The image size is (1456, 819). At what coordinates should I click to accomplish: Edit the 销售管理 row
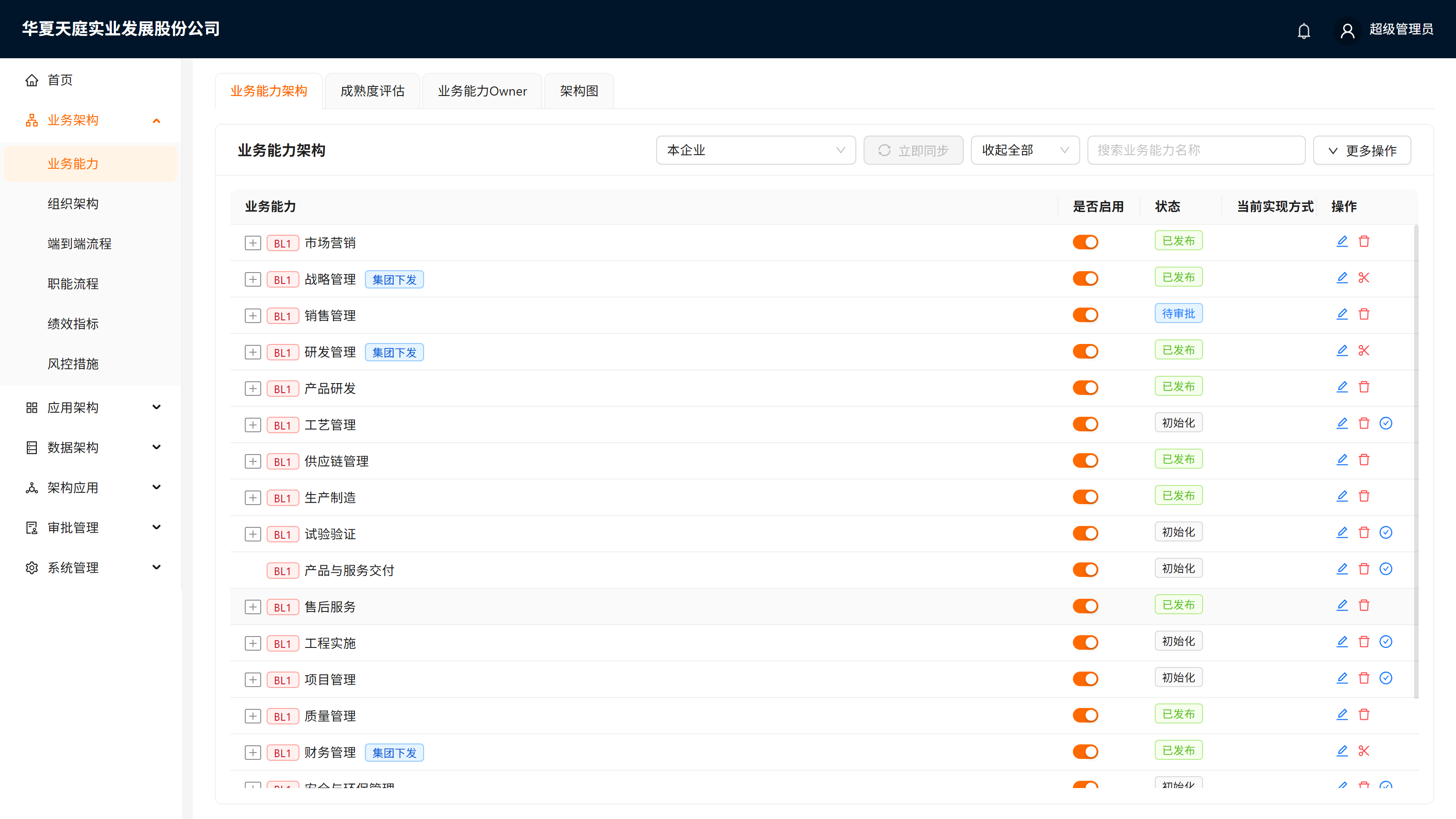1342,314
